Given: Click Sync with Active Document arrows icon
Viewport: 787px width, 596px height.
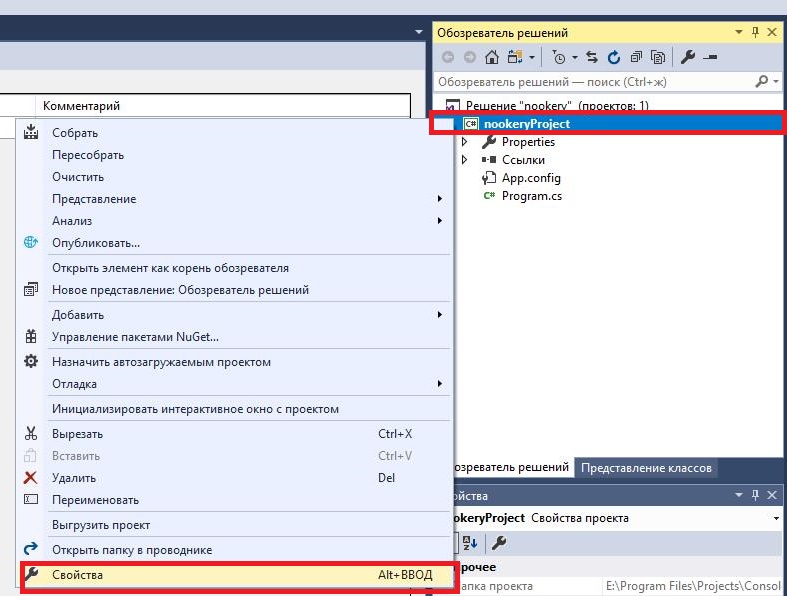Looking at the screenshot, I should pyautogui.click(x=592, y=57).
